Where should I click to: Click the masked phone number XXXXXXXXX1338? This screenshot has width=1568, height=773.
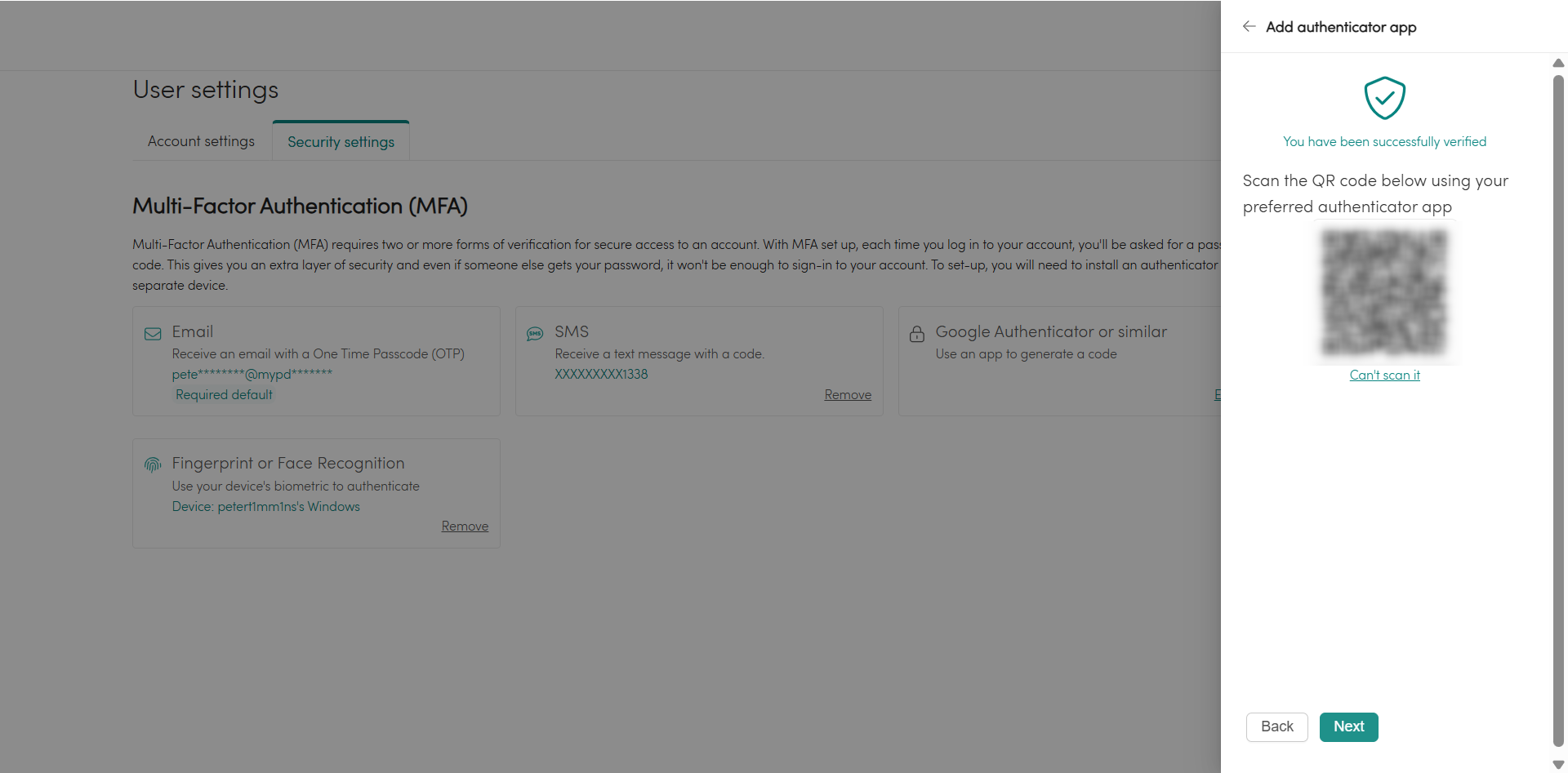coord(601,374)
